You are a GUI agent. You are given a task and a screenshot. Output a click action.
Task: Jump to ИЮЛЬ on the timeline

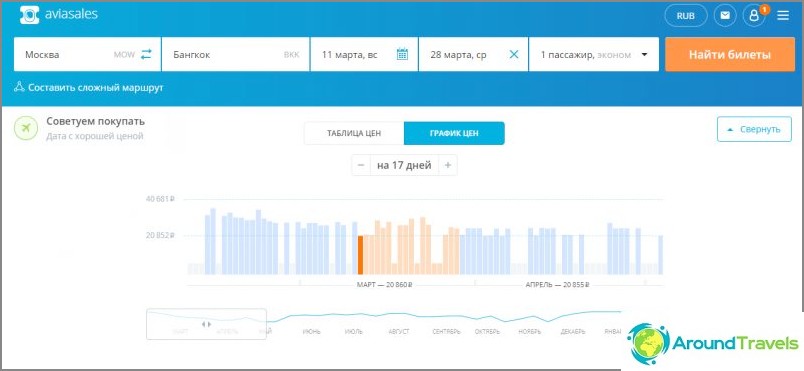point(353,332)
